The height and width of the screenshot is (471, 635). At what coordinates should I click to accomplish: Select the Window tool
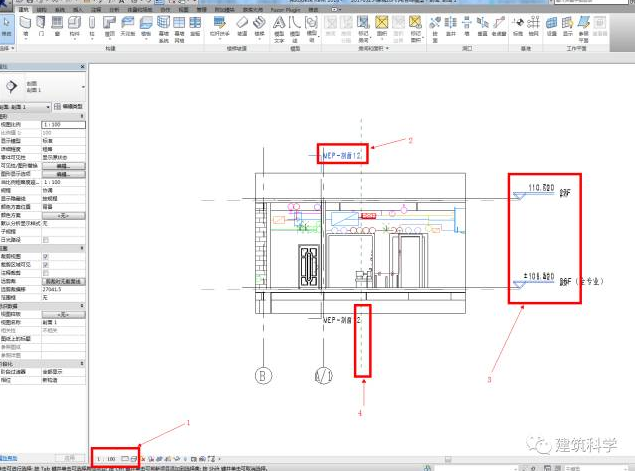click(x=57, y=26)
